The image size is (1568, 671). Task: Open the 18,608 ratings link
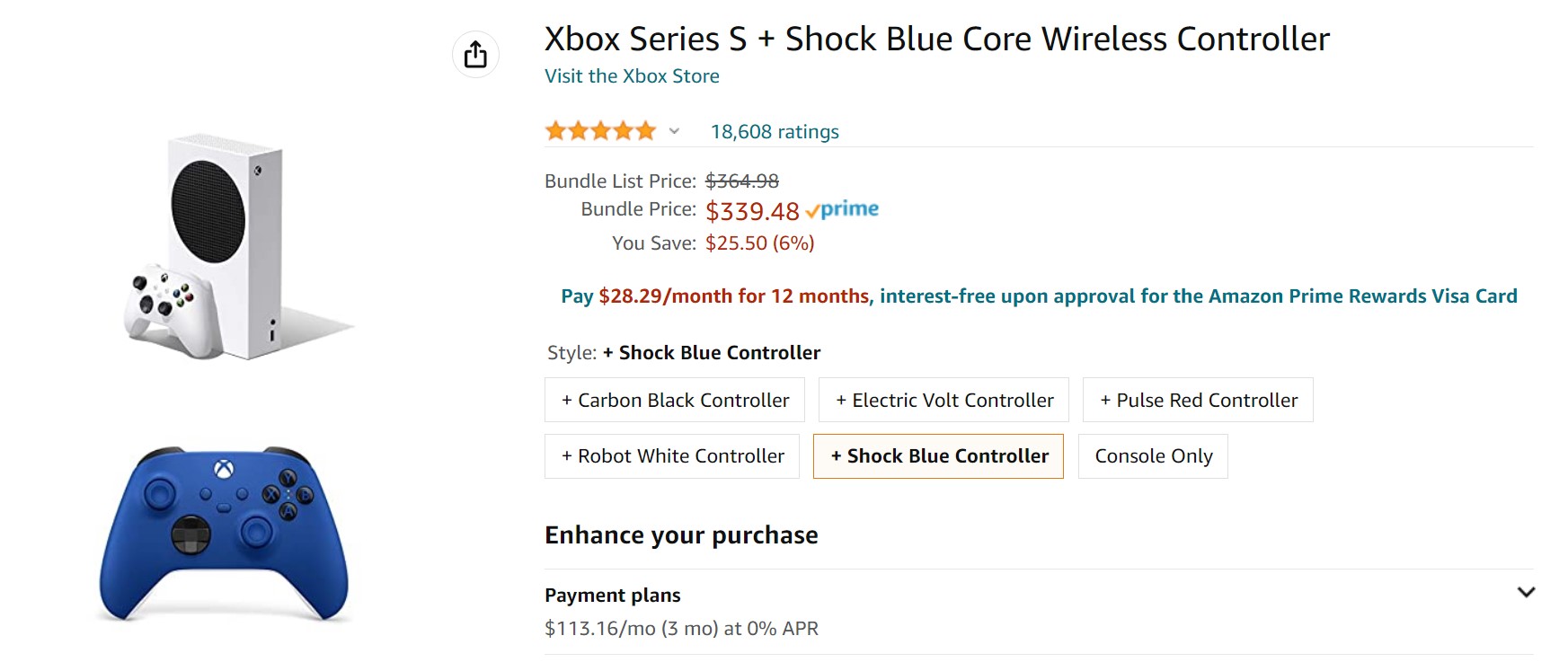click(775, 132)
